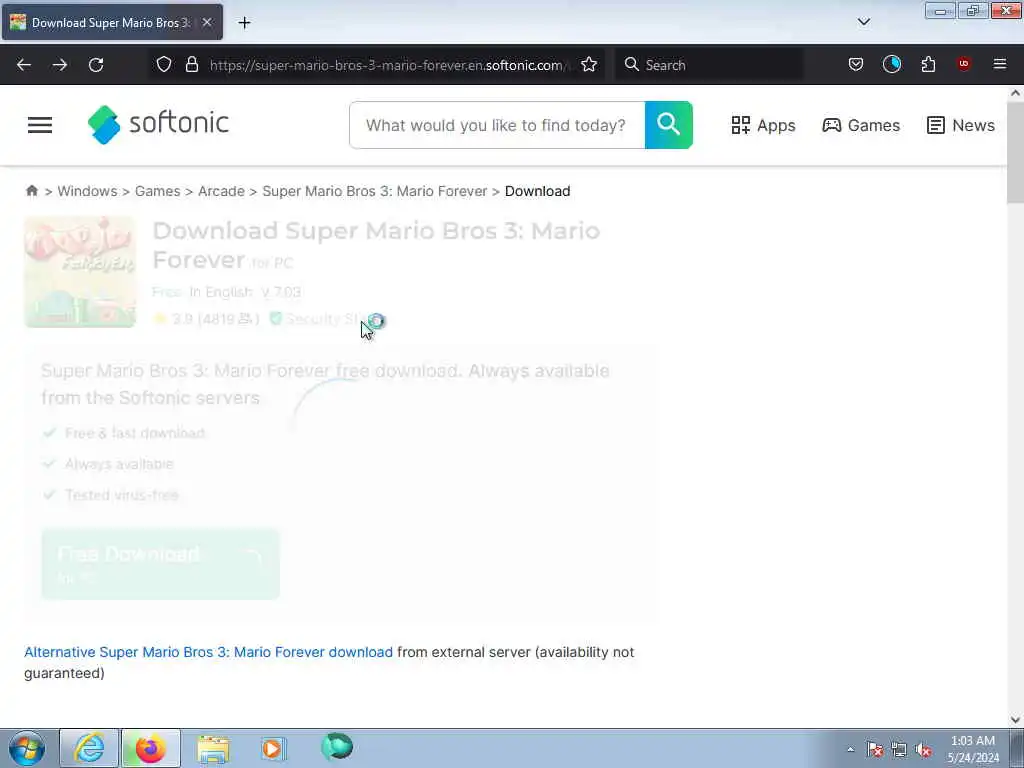Open the Games section

(x=861, y=125)
